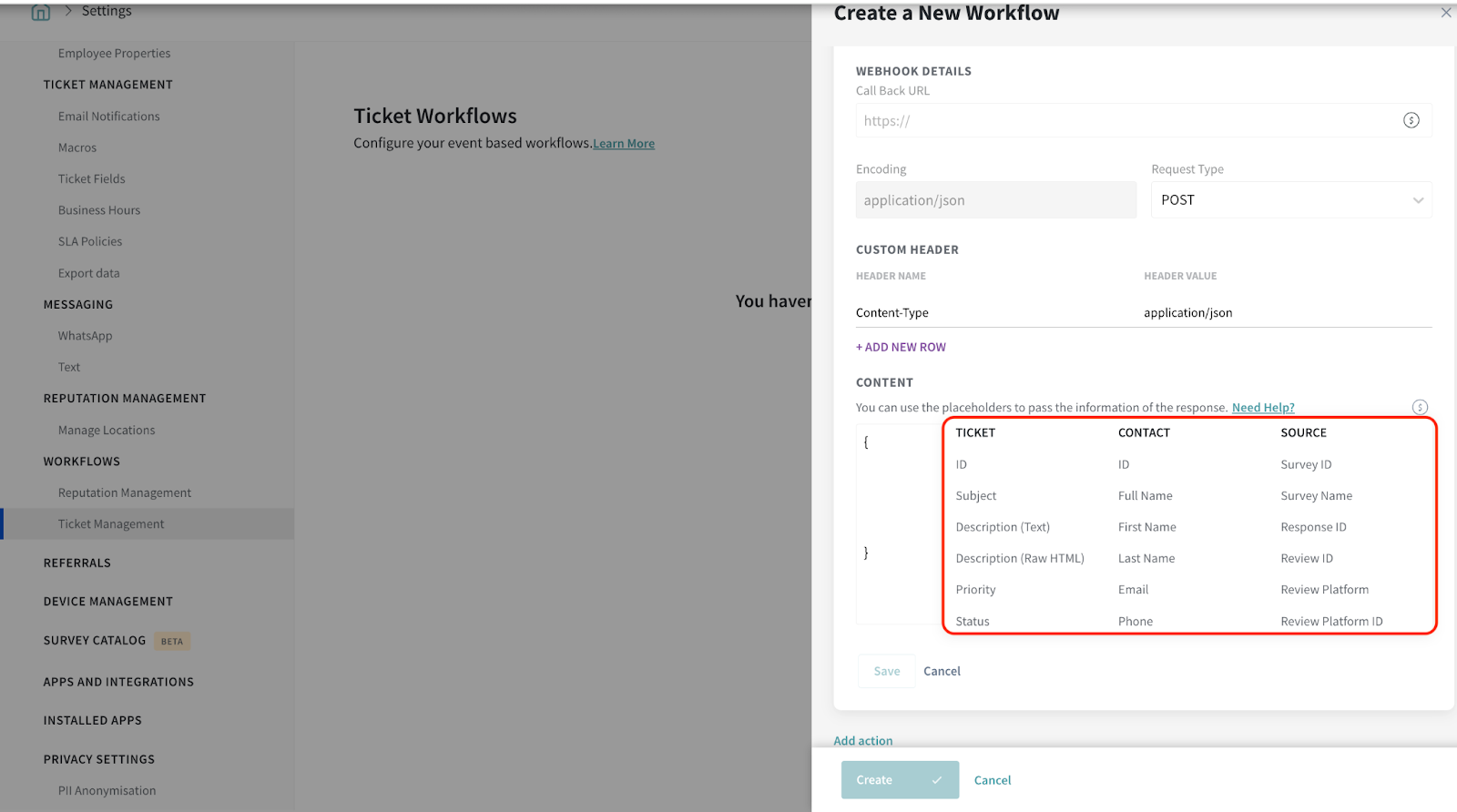This screenshot has width=1457, height=812.
Task: Close the Create a New Workflow panel
Action: [x=1445, y=13]
